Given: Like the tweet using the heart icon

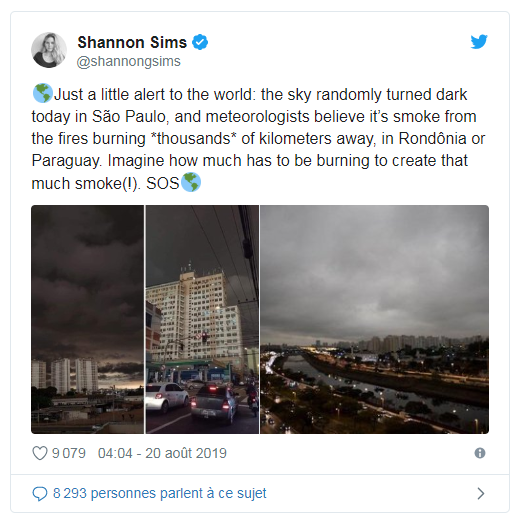Looking at the screenshot, I should tap(40, 453).
